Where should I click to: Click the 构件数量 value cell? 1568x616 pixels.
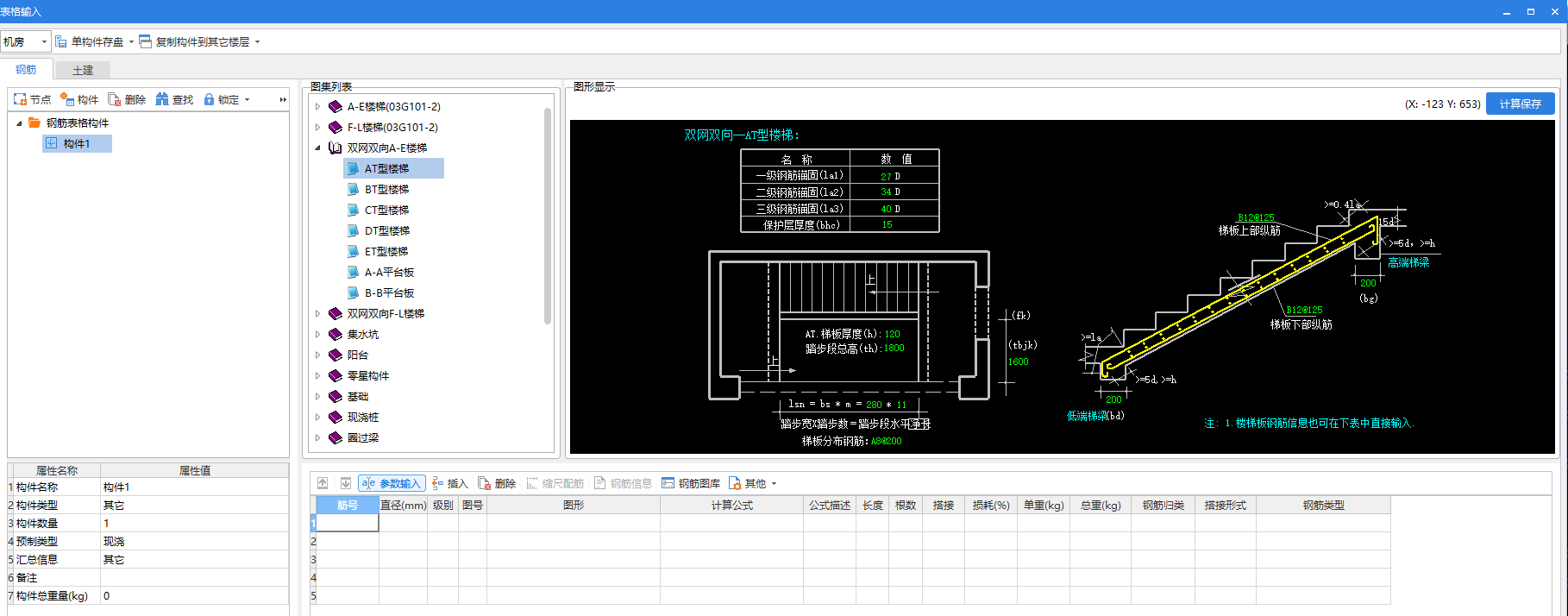pos(194,524)
